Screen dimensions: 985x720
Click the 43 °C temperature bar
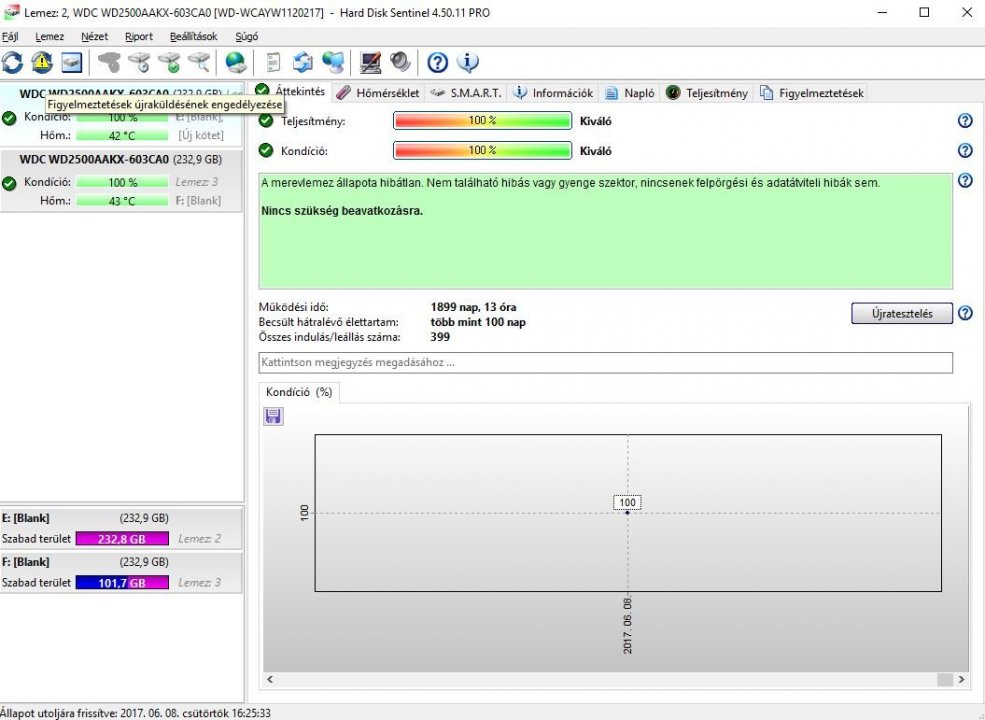[122, 201]
